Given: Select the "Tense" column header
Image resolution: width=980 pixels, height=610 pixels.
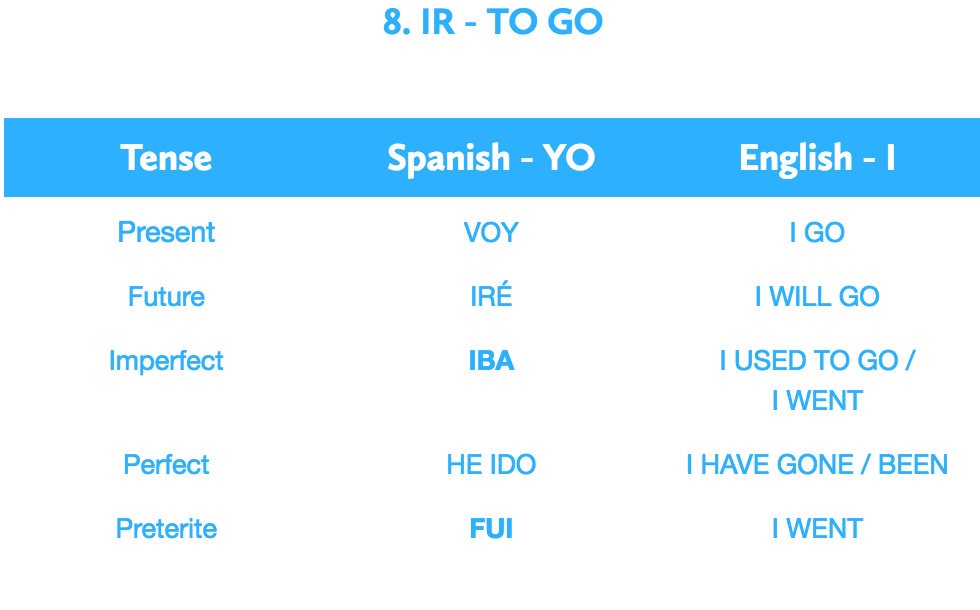Looking at the screenshot, I should tap(166, 158).
